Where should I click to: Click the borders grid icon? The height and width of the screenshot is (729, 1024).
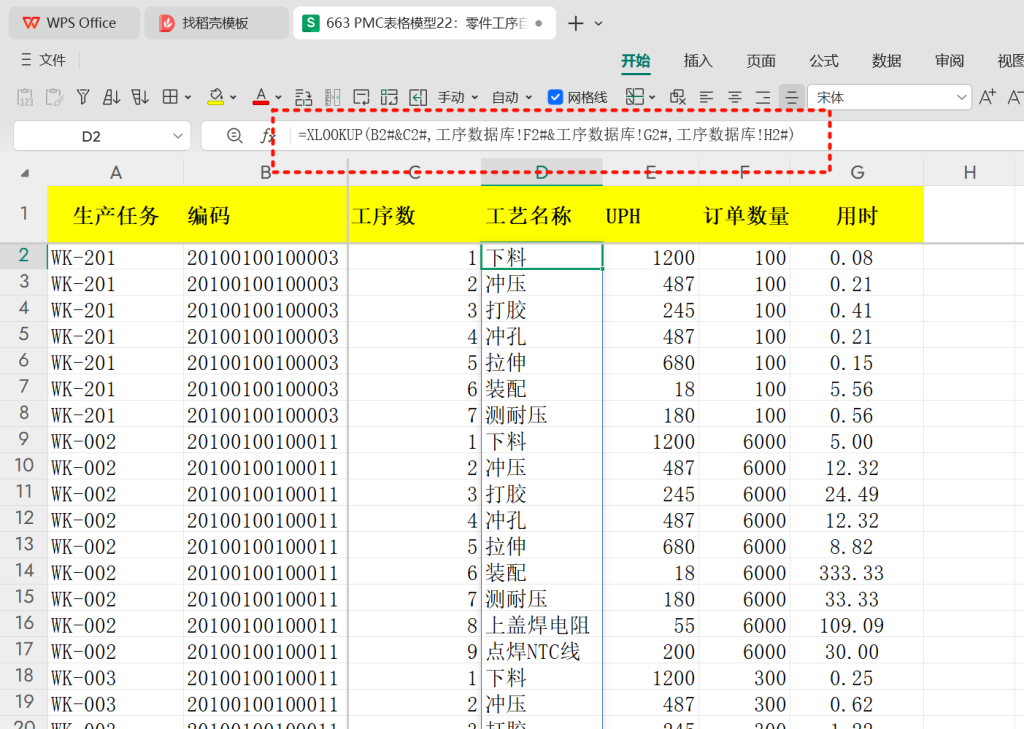coord(170,97)
